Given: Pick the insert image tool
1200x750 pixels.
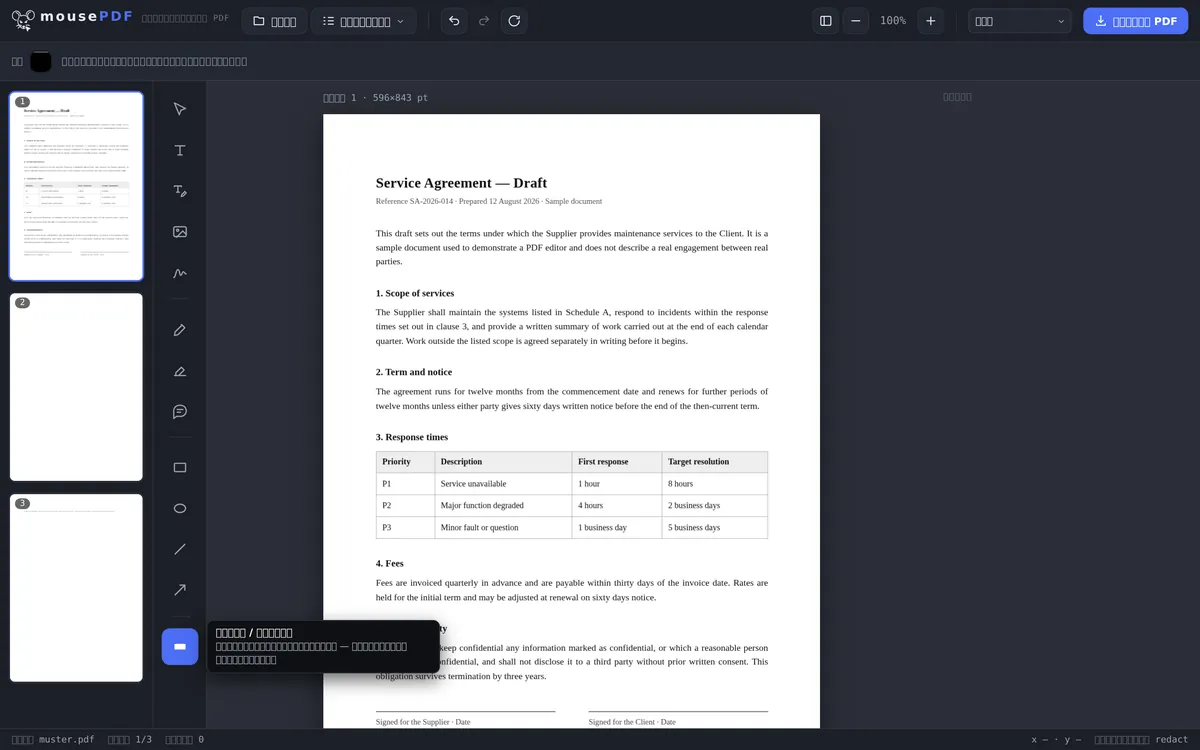Looking at the screenshot, I should coord(180,232).
